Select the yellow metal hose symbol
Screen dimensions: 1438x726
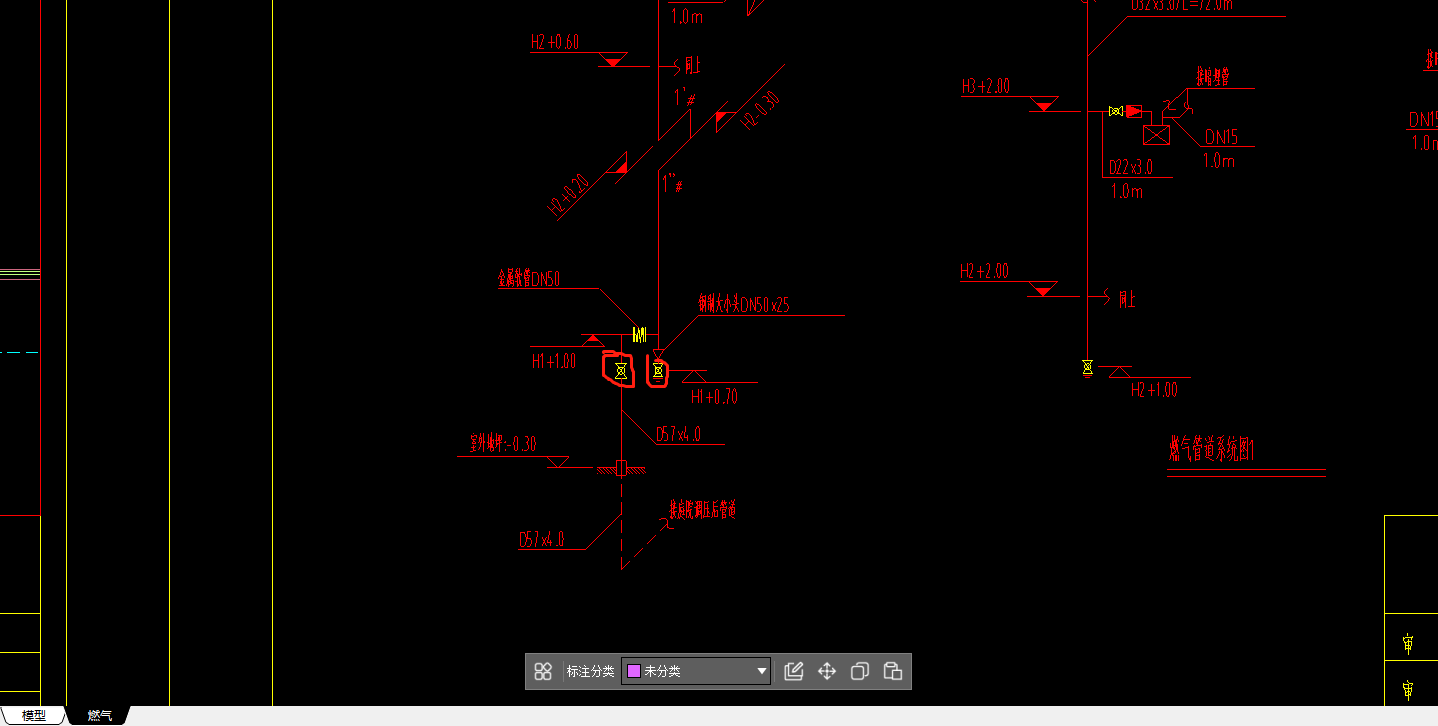click(640, 334)
